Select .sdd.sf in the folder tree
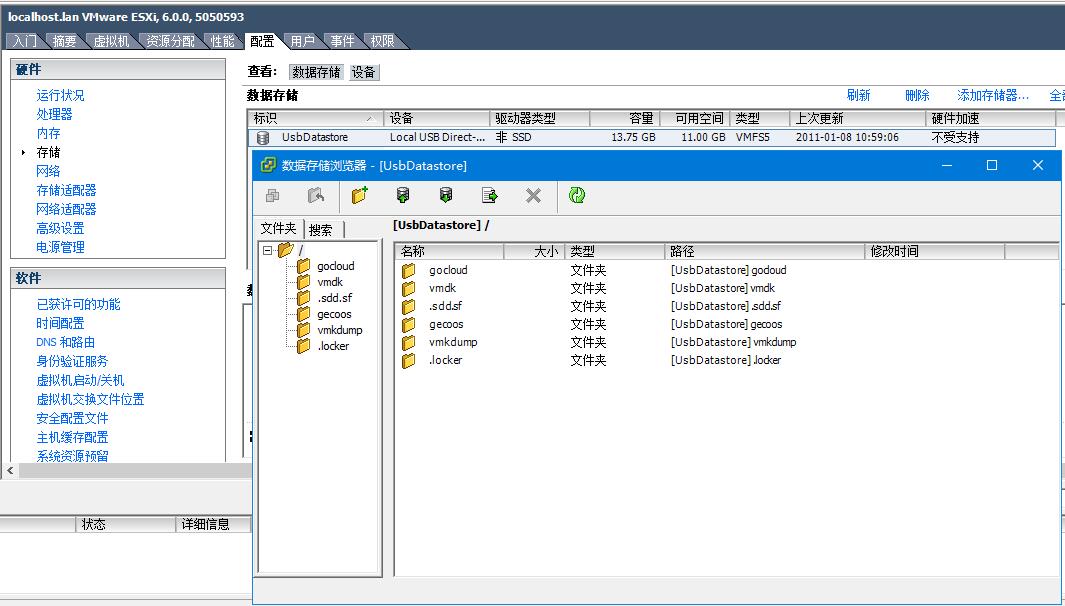 click(x=334, y=298)
